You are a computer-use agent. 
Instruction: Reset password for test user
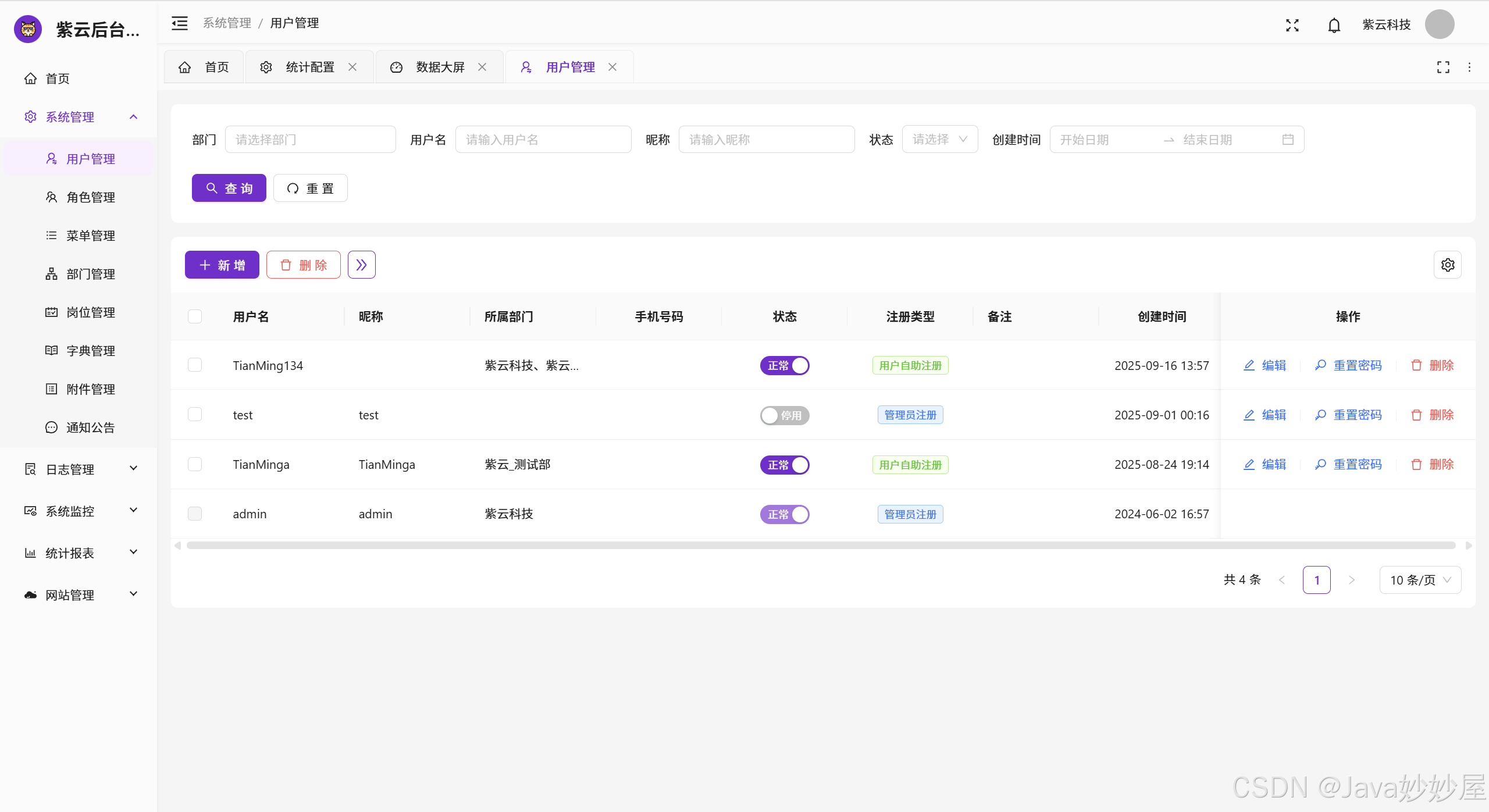point(1348,415)
